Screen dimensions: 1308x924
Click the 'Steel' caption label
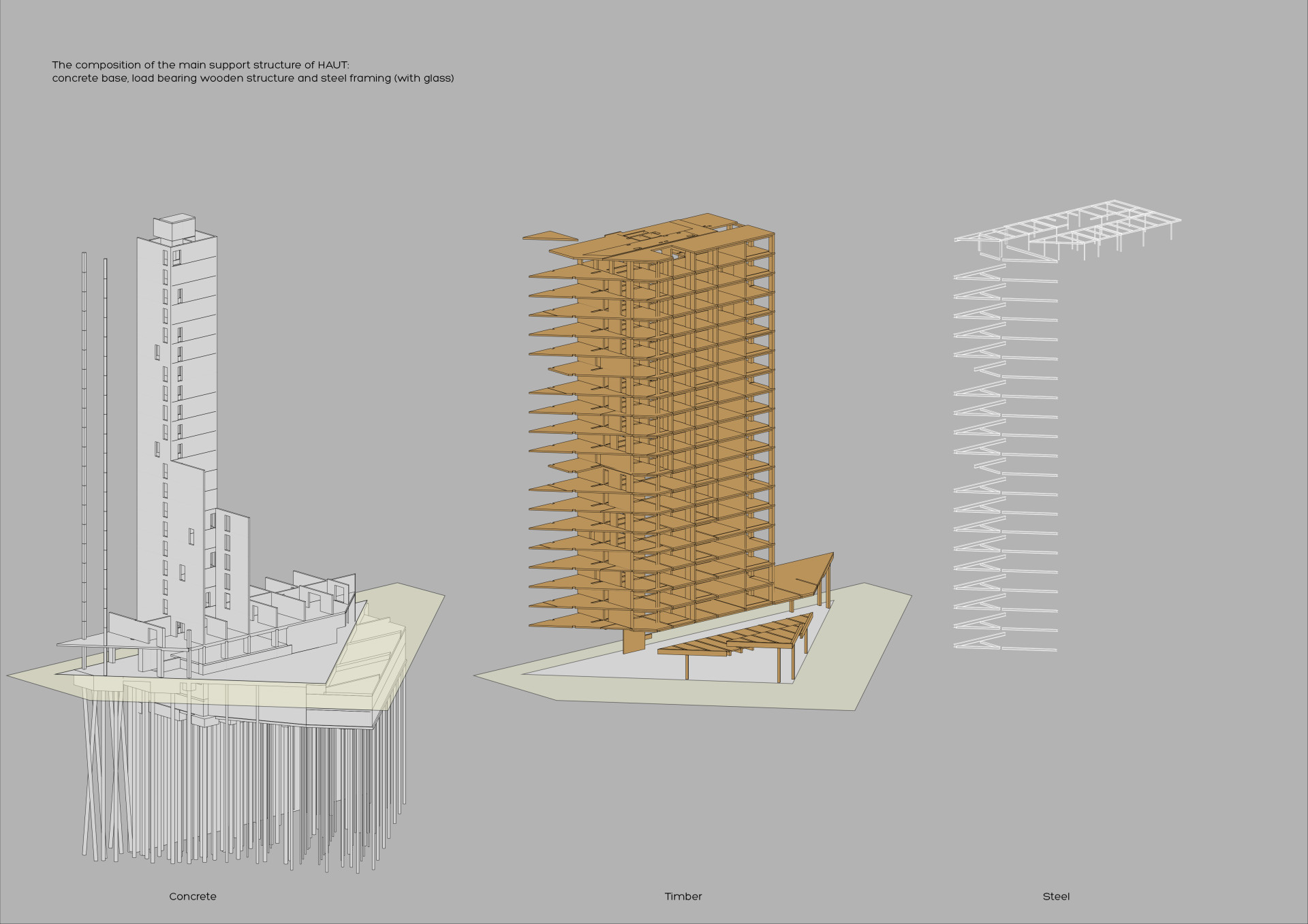point(1056,896)
